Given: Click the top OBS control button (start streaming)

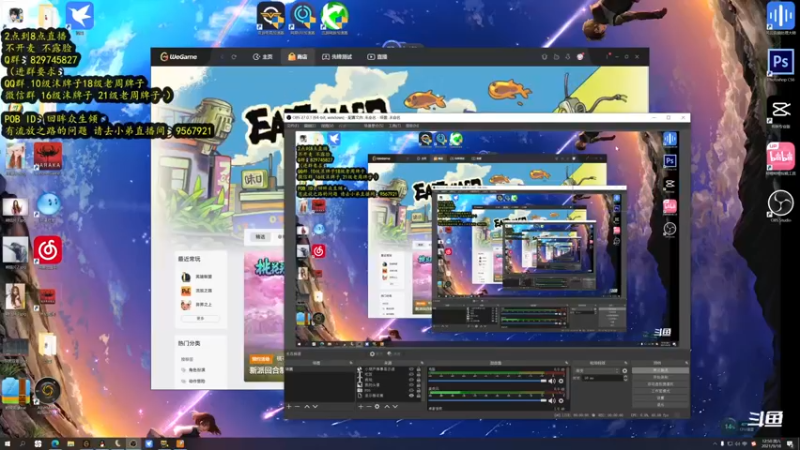Looking at the screenshot, I should point(660,370).
